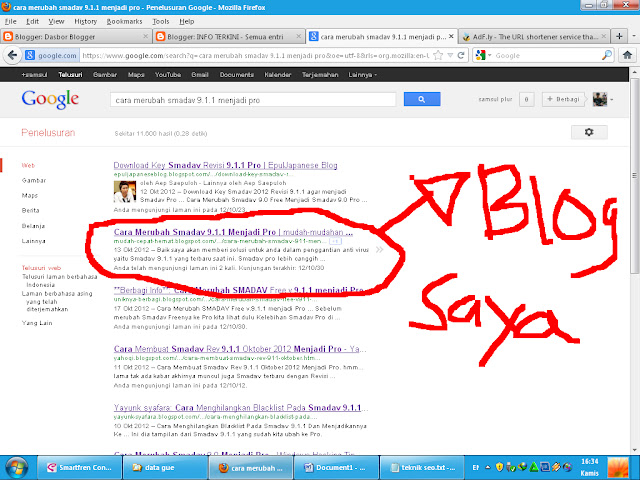The height and width of the screenshot is (480, 640).
Task: Open the File menu
Action: (10, 21)
